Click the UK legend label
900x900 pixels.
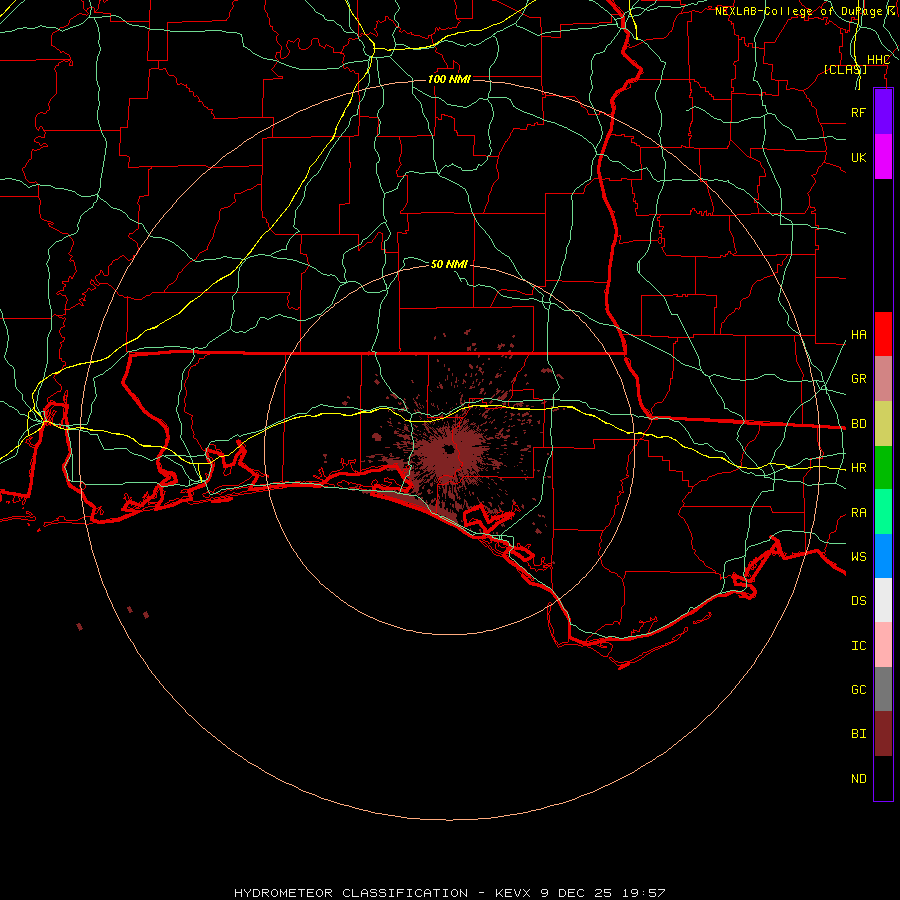click(x=859, y=157)
